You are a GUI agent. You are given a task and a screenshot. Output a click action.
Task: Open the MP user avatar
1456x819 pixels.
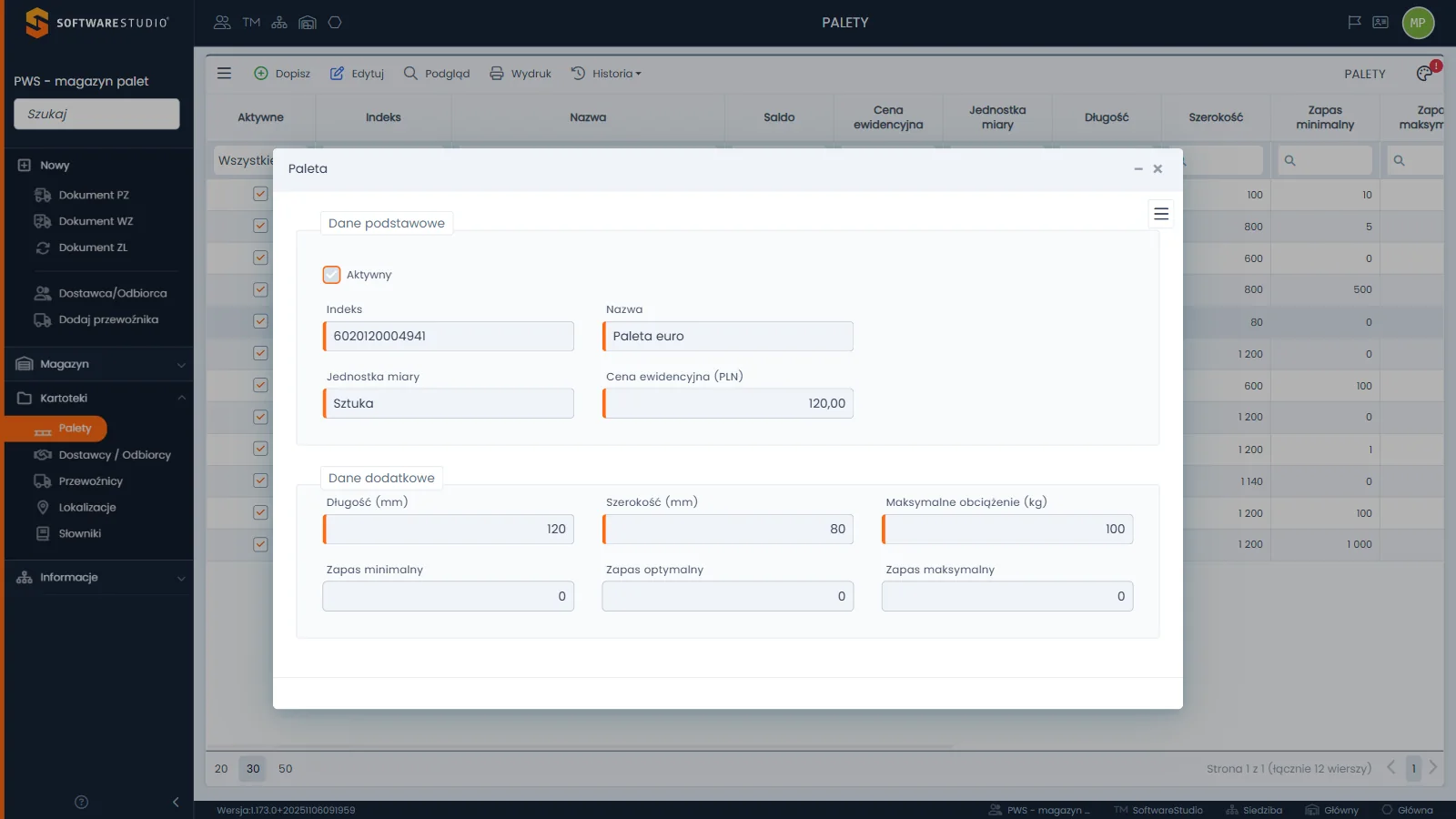point(1418,23)
